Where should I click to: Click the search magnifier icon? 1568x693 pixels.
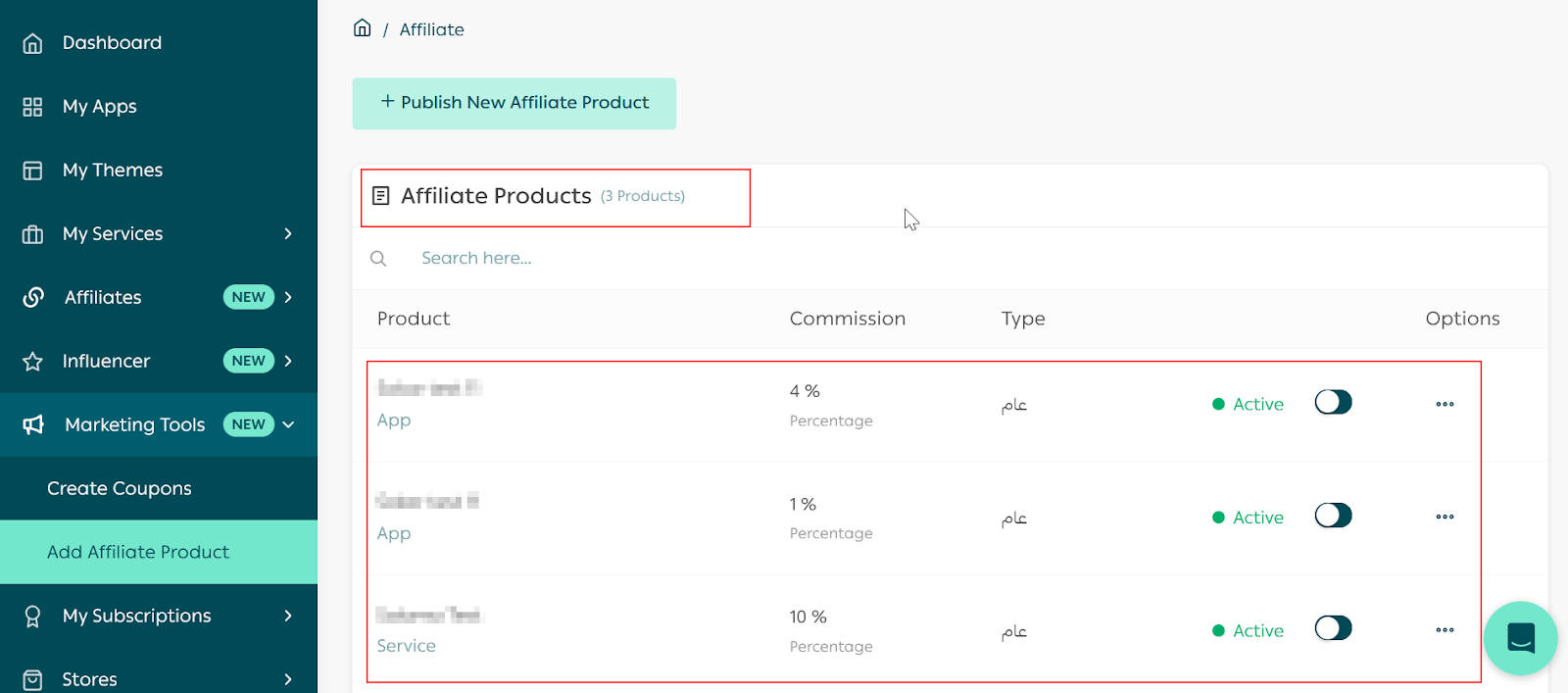[378, 259]
